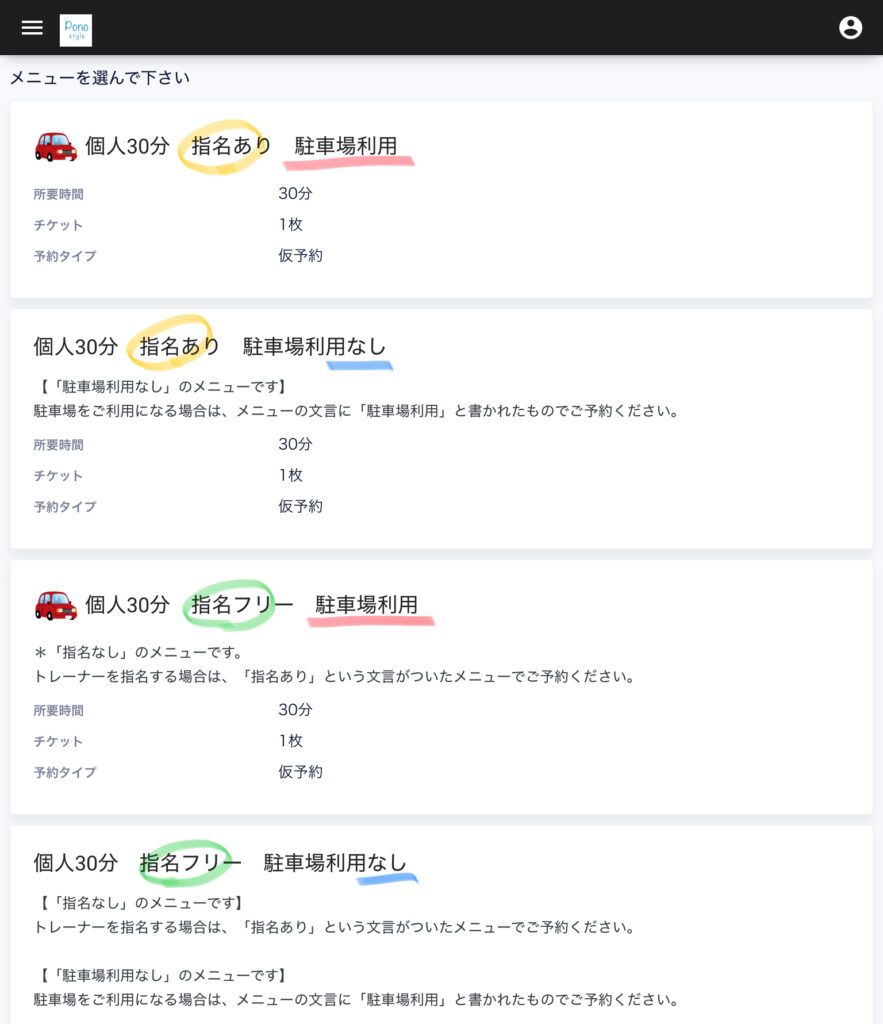Click the red car icon in first menu card
The image size is (883, 1024).
[56, 146]
